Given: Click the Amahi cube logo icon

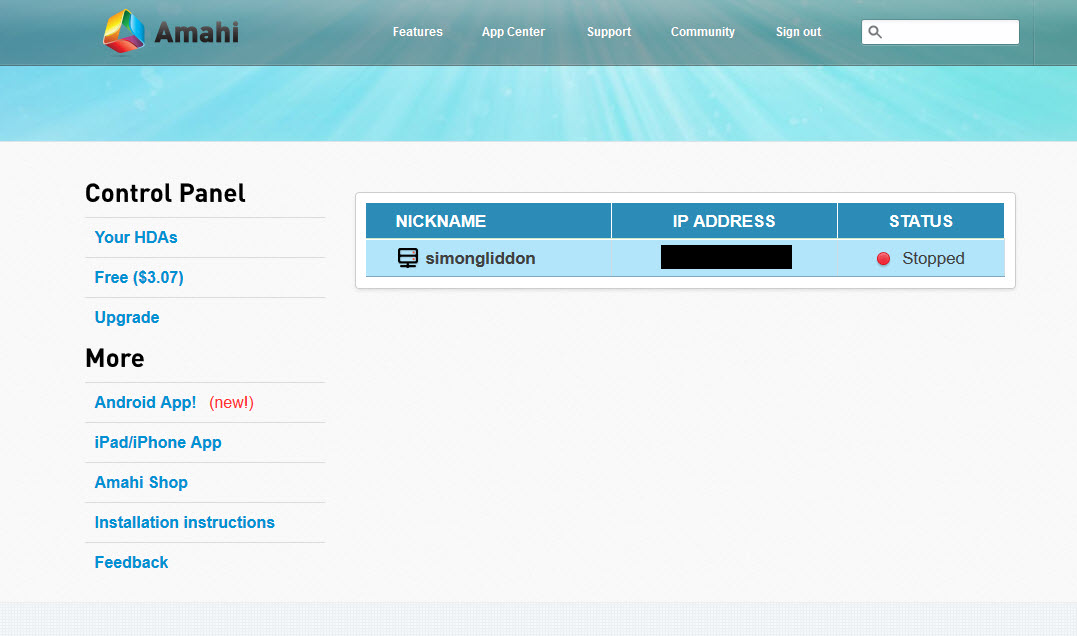Looking at the screenshot, I should (124, 31).
